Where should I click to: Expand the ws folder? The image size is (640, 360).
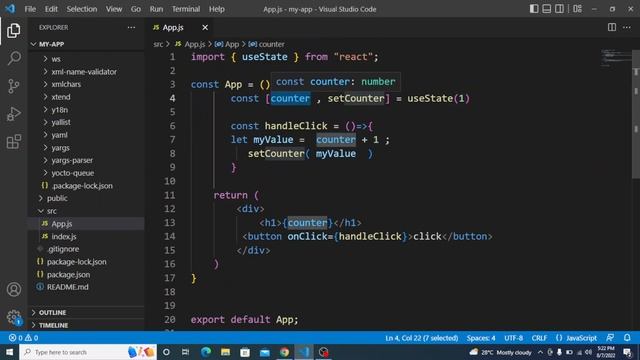click(x=87, y=59)
